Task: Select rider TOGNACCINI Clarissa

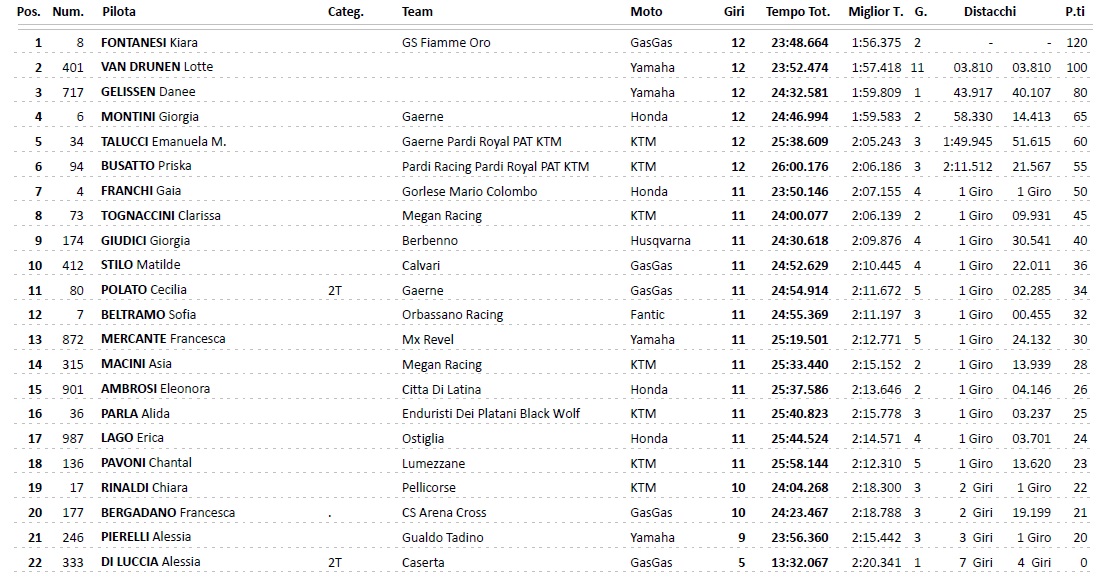Action: pos(161,216)
